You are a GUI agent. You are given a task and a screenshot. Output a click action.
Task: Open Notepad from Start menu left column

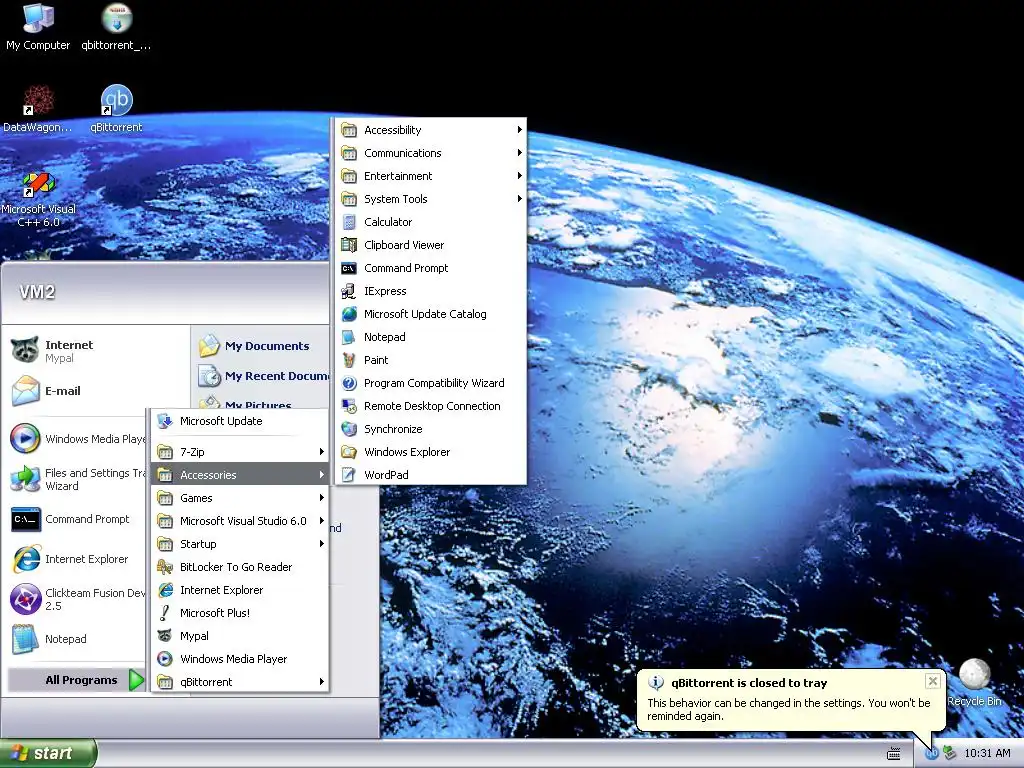pos(77,639)
